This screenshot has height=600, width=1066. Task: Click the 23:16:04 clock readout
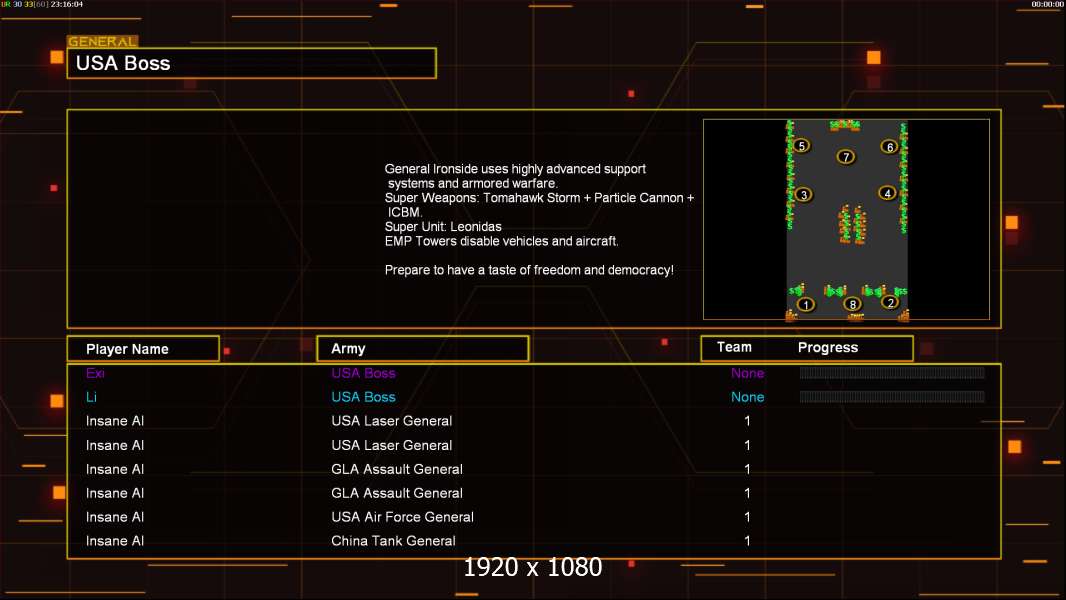point(67,4)
